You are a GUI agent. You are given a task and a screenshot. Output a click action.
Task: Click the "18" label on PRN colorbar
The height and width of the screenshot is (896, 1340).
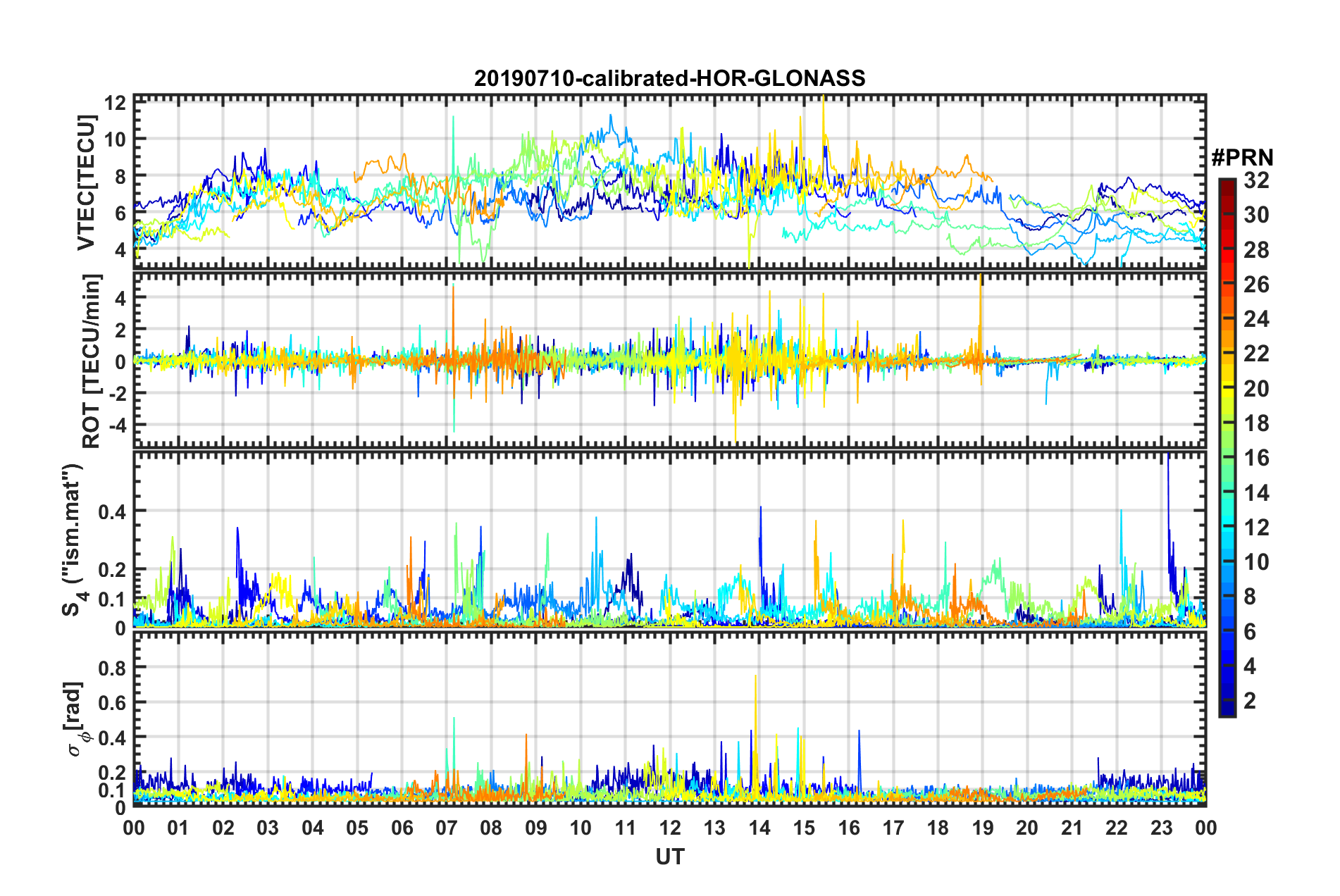(1256, 423)
